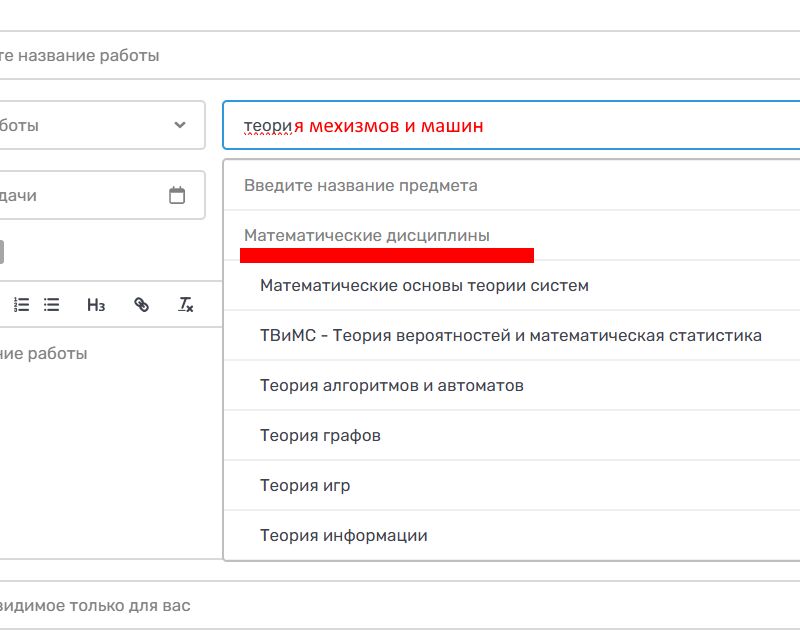
Task: Pick 'Теория графов' from the subject list
Action: click(x=320, y=436)
